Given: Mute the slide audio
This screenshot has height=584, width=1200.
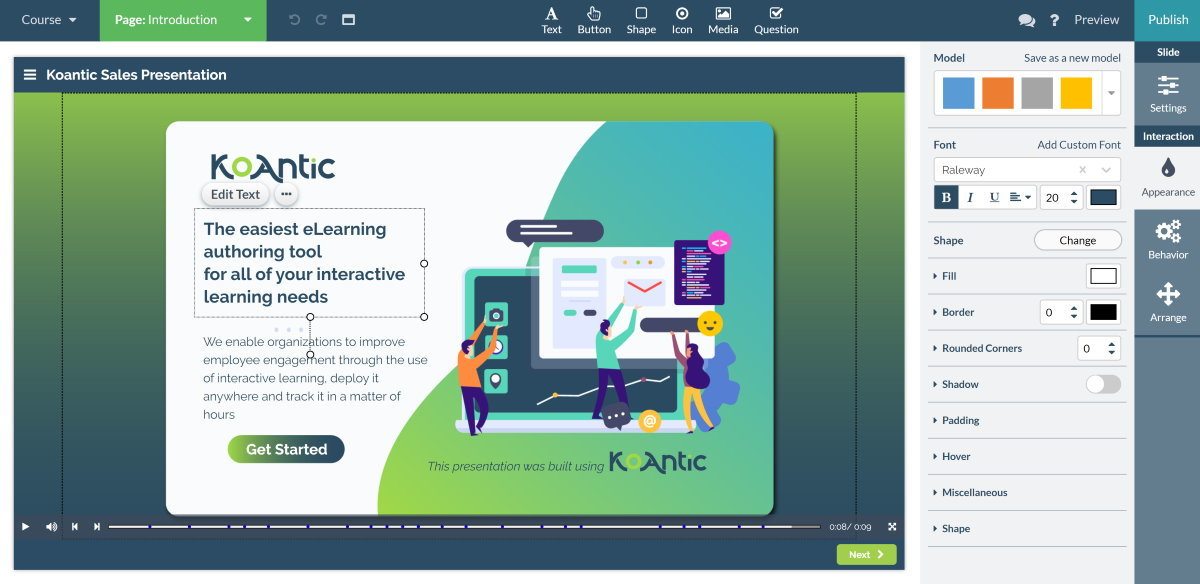Looking at the screenshot, I should 51,527.
